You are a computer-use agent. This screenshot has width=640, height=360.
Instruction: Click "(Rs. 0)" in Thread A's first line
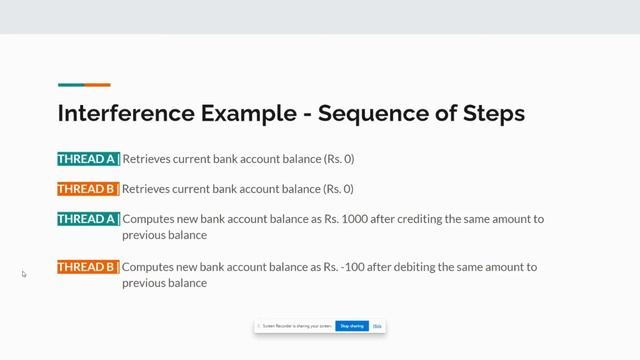(339, 159)
